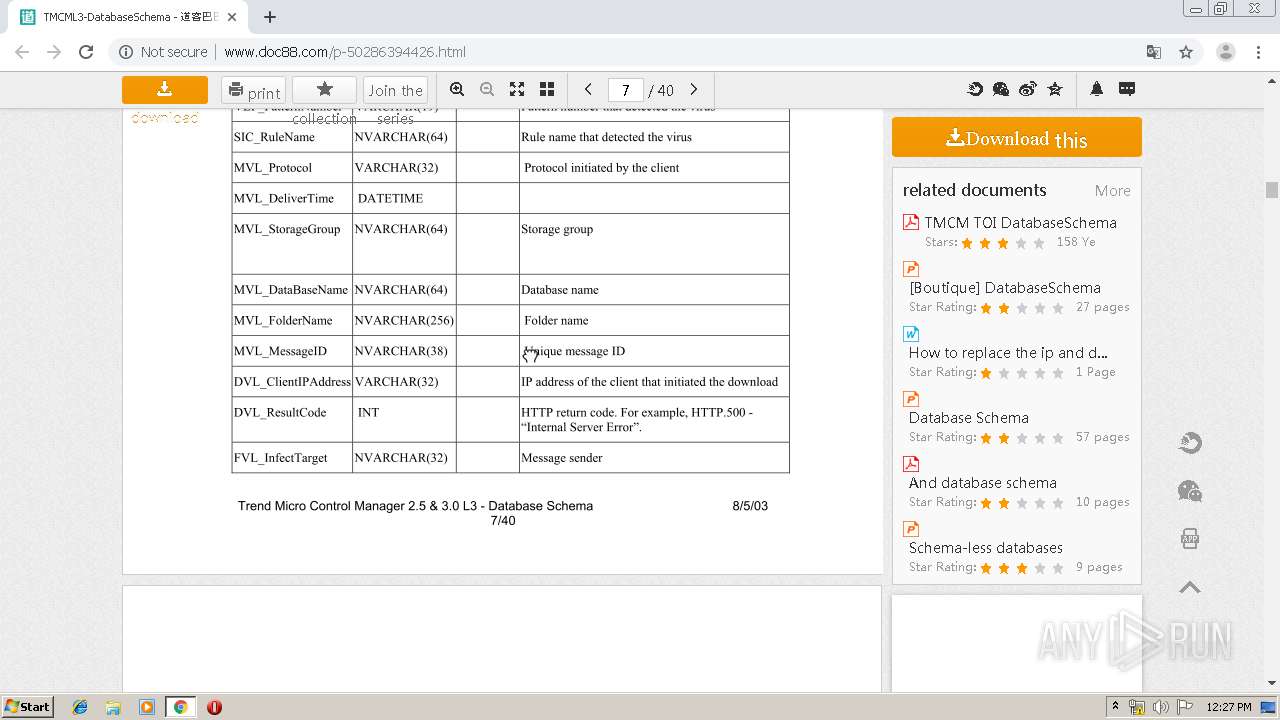This screenshot has width=1280, height=720.
Task: Switch to thumbnail grid view
Action: coord(547,89)
